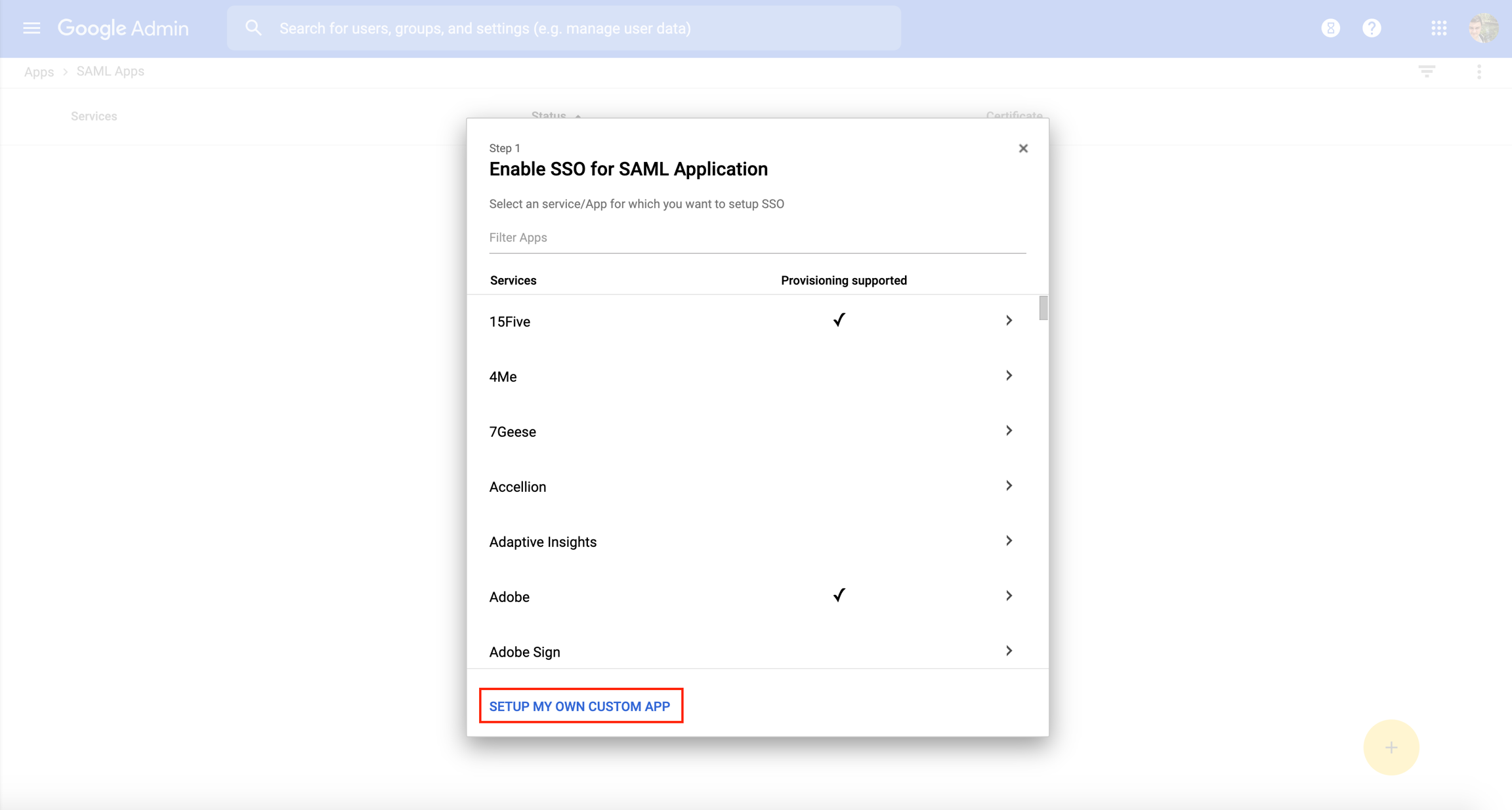1512x810 pixels.
Task: Click the Filter Apps input field
Action: [x=757, y=237]
